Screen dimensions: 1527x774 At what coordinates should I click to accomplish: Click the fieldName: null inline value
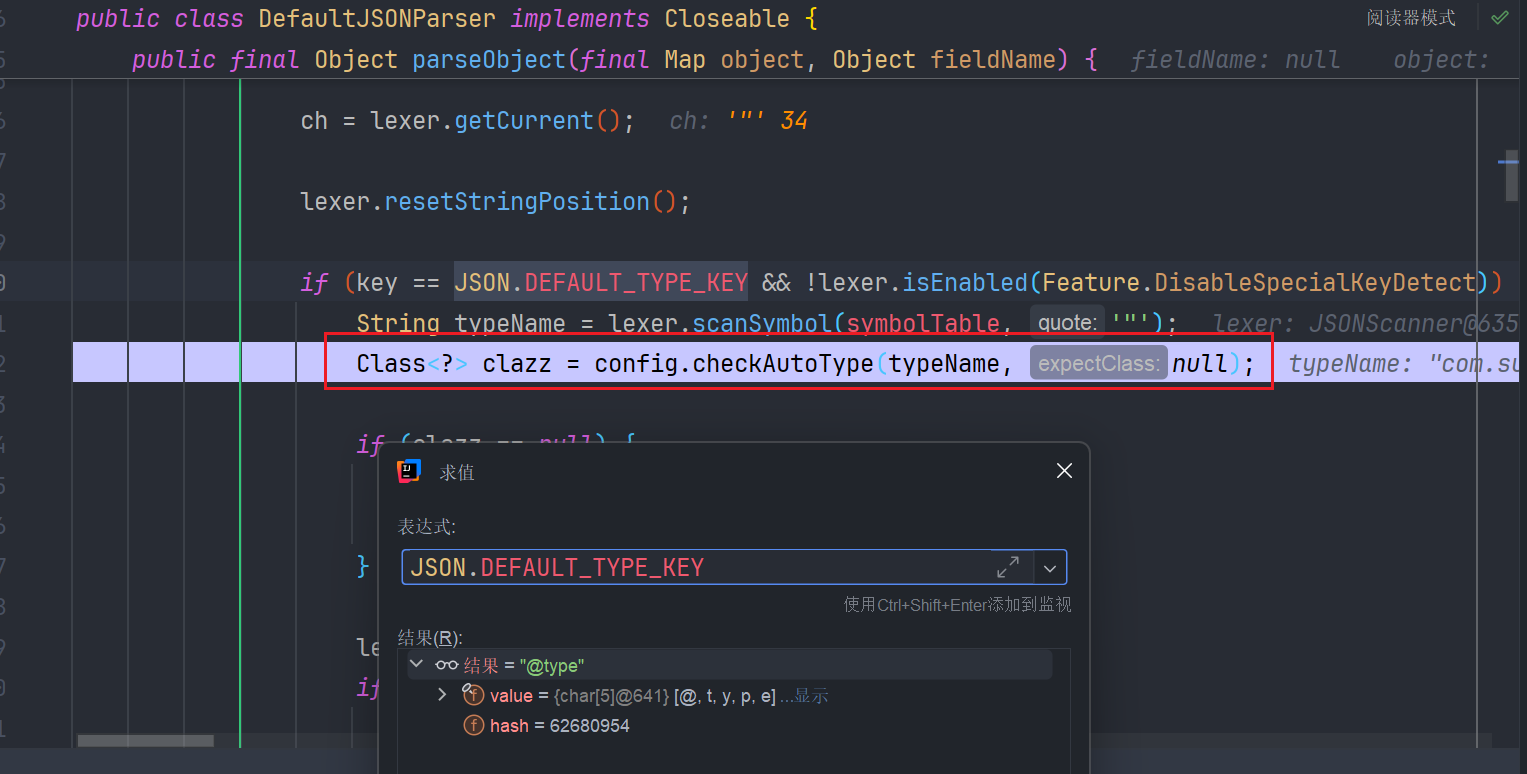(1235, 60)
